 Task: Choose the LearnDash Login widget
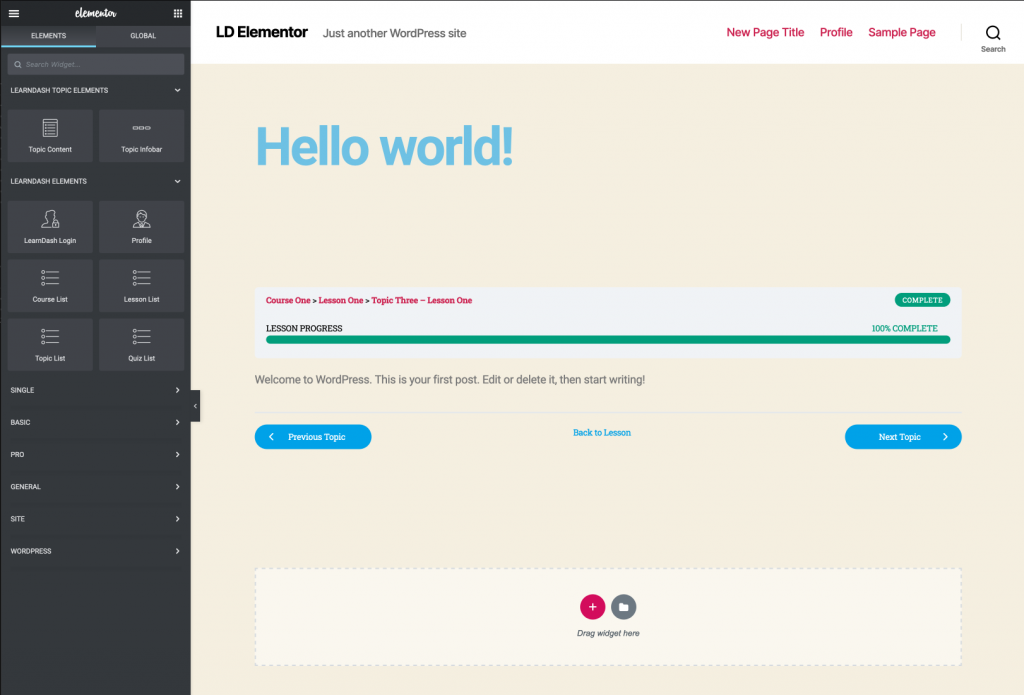50,226
